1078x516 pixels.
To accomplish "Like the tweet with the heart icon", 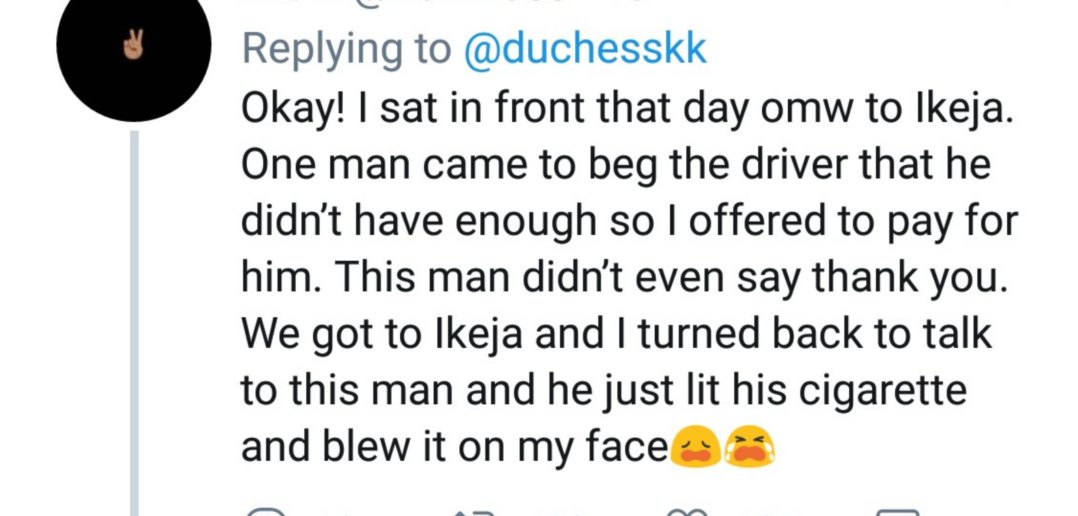I will [688, 513].
